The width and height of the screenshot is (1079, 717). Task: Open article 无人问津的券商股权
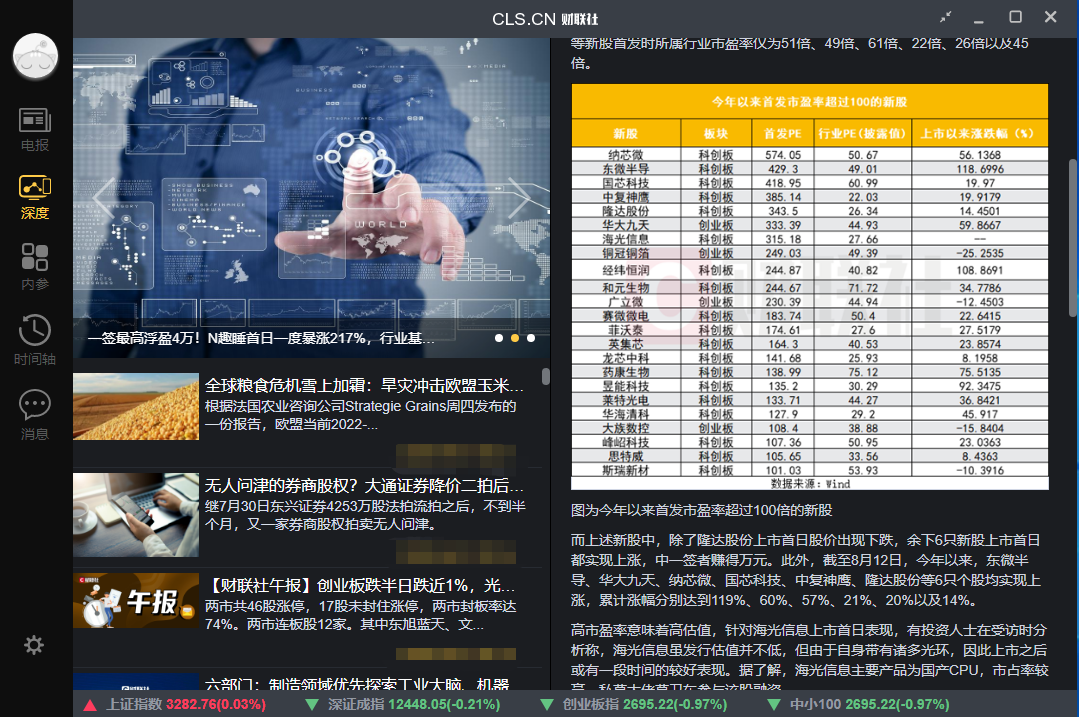(x=364, y=486)
